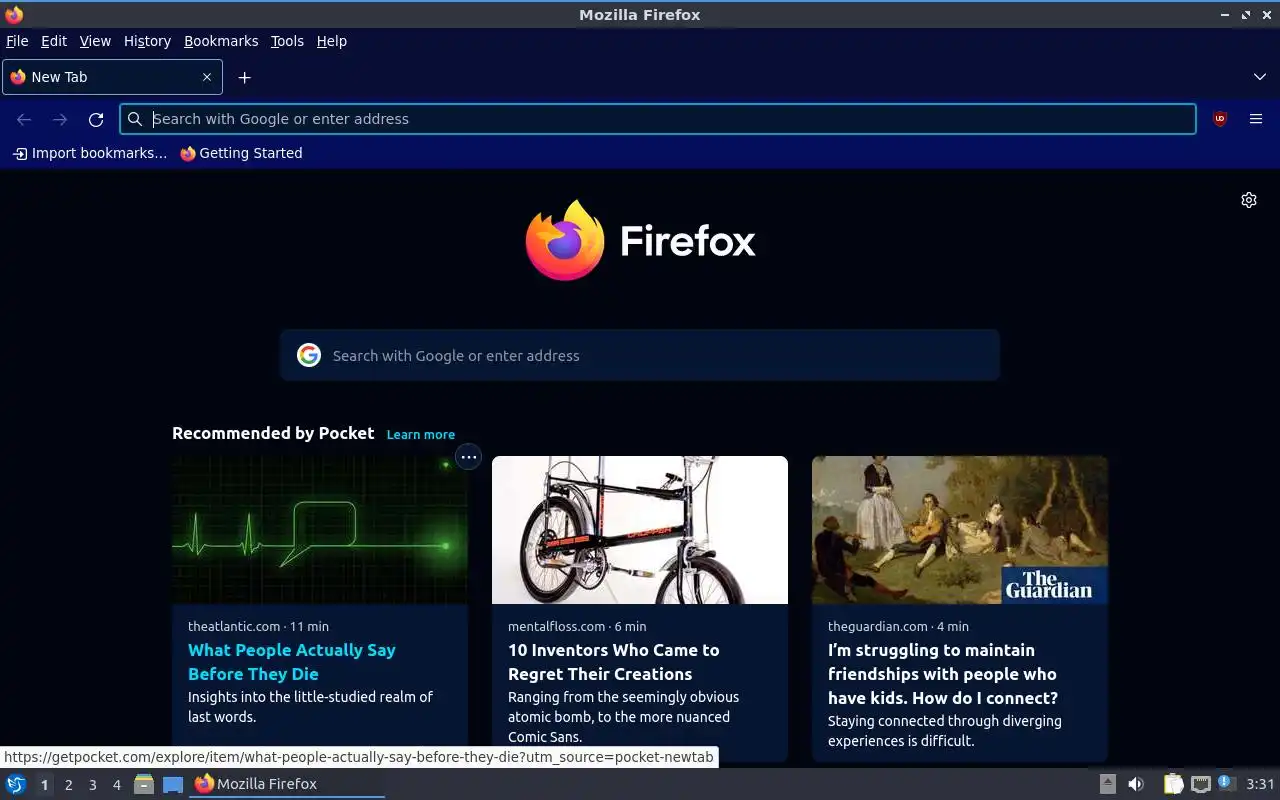
Task: Switch to workspace 4
Action: click(x=117, y=785)
